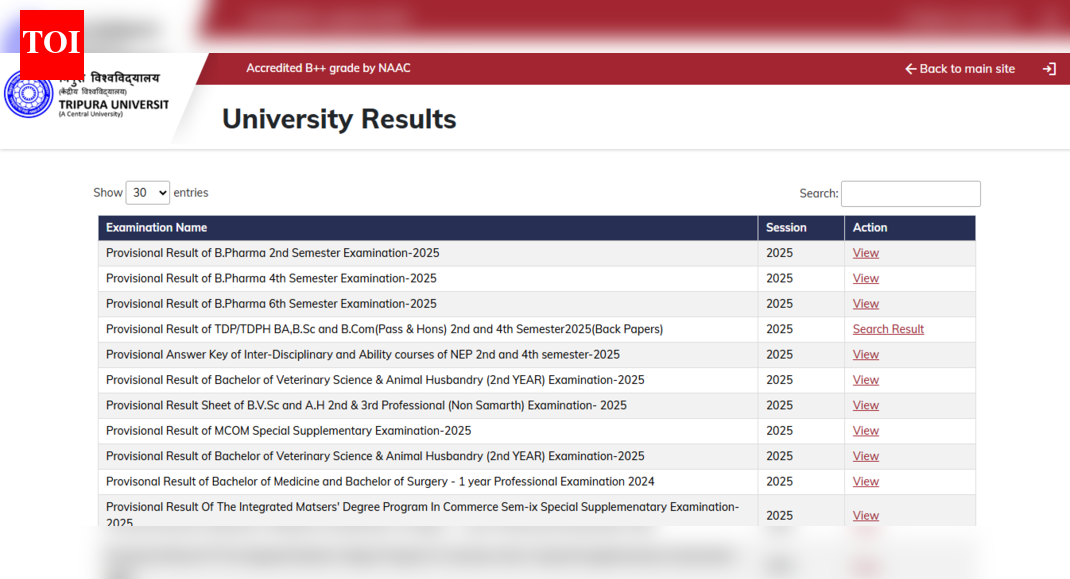Click Search Result for TDP/TDPH back papers

click(x=888, y=328)
